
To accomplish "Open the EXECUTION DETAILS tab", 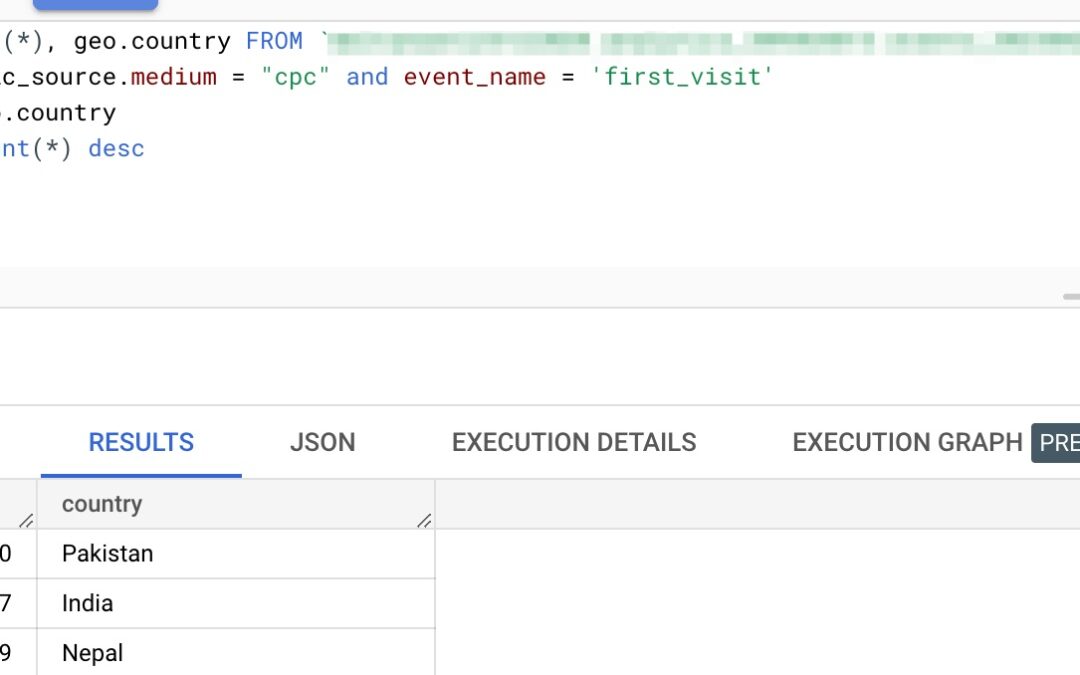I will (574, 442).
